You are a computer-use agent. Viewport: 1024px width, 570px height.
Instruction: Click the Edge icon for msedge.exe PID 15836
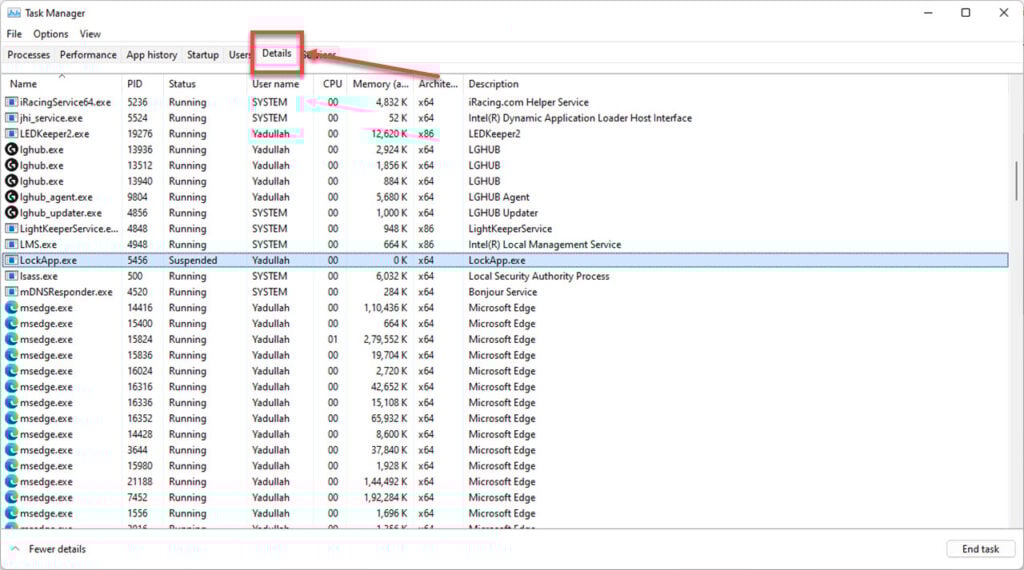tap(11, 355)
